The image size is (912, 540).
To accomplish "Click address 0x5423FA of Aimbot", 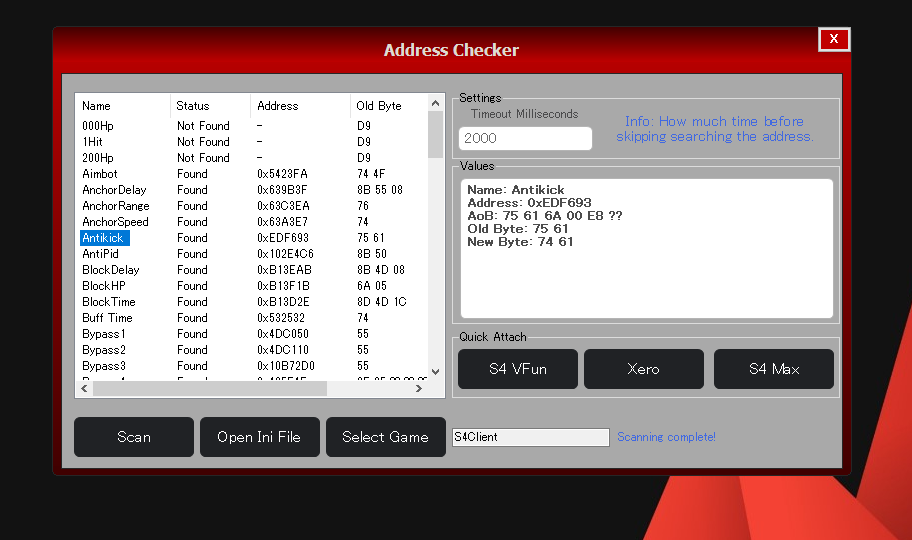I will point(282,174).
